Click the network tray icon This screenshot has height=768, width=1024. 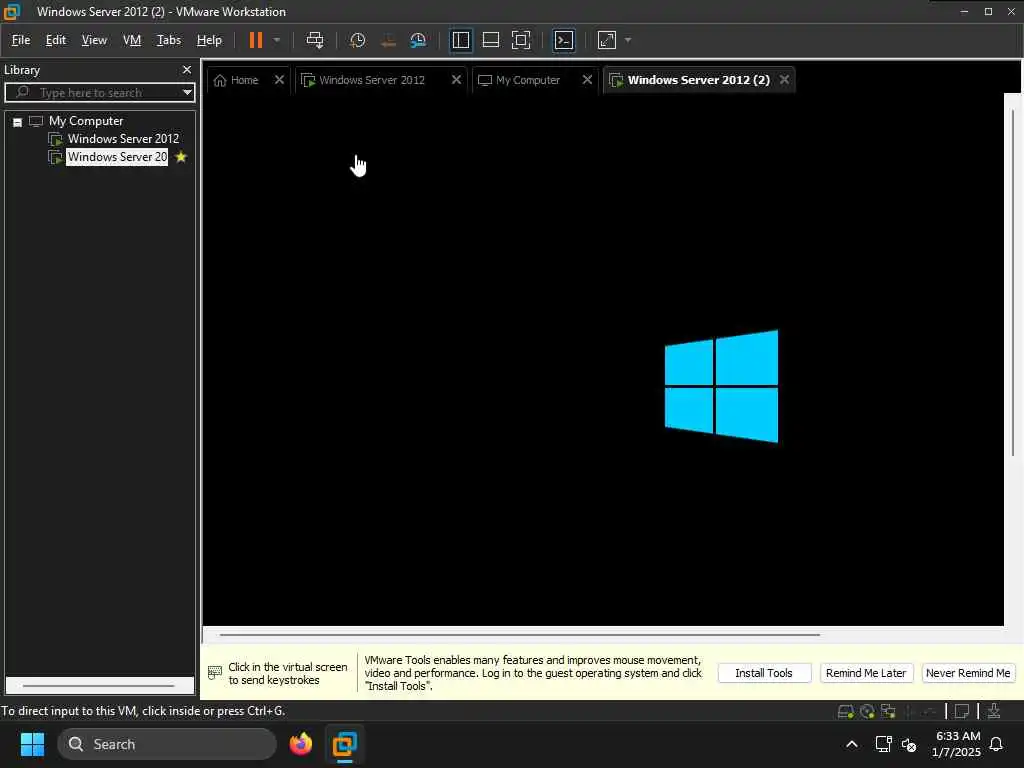coord(883,744)
